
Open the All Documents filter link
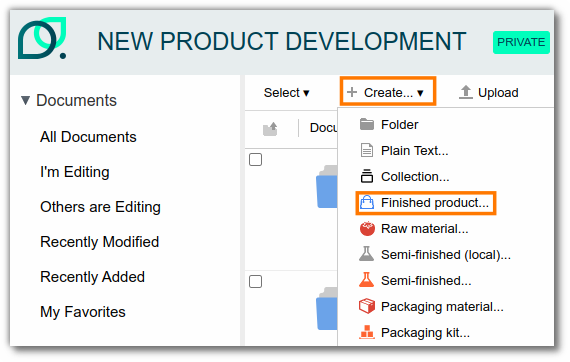(88, 137)
